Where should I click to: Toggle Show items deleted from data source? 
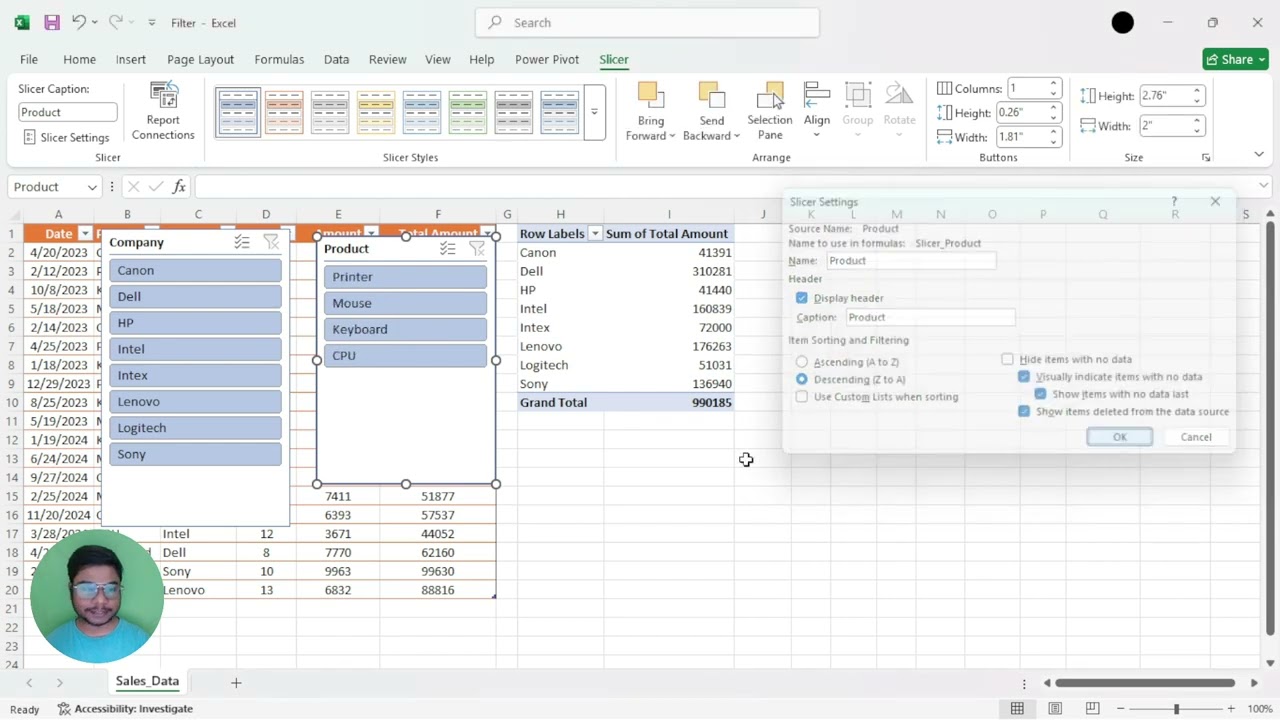pyautogui.click(x=1024, y=411)
